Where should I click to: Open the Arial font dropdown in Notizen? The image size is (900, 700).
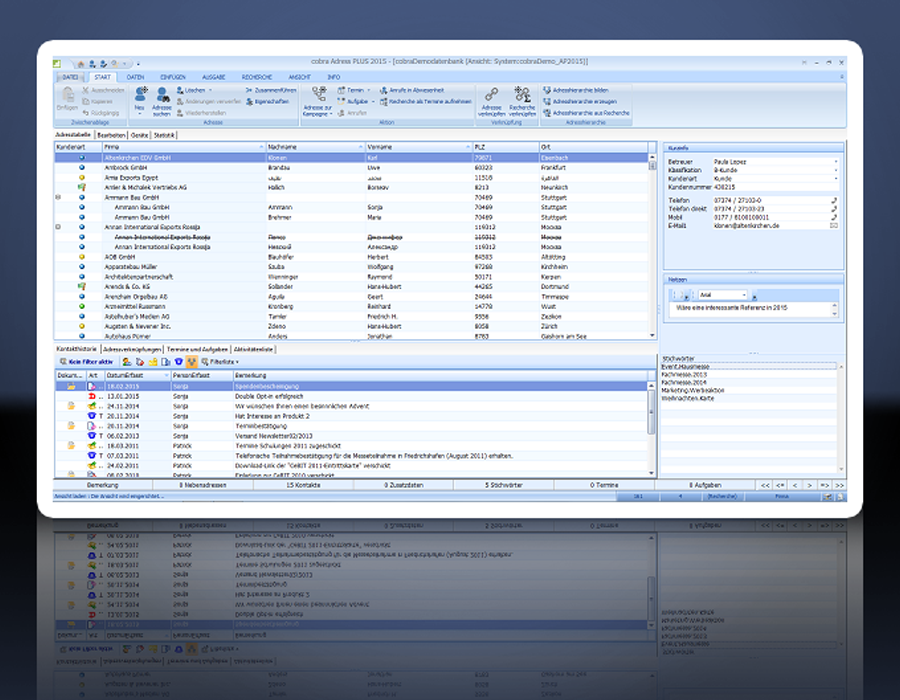[745, 296]
